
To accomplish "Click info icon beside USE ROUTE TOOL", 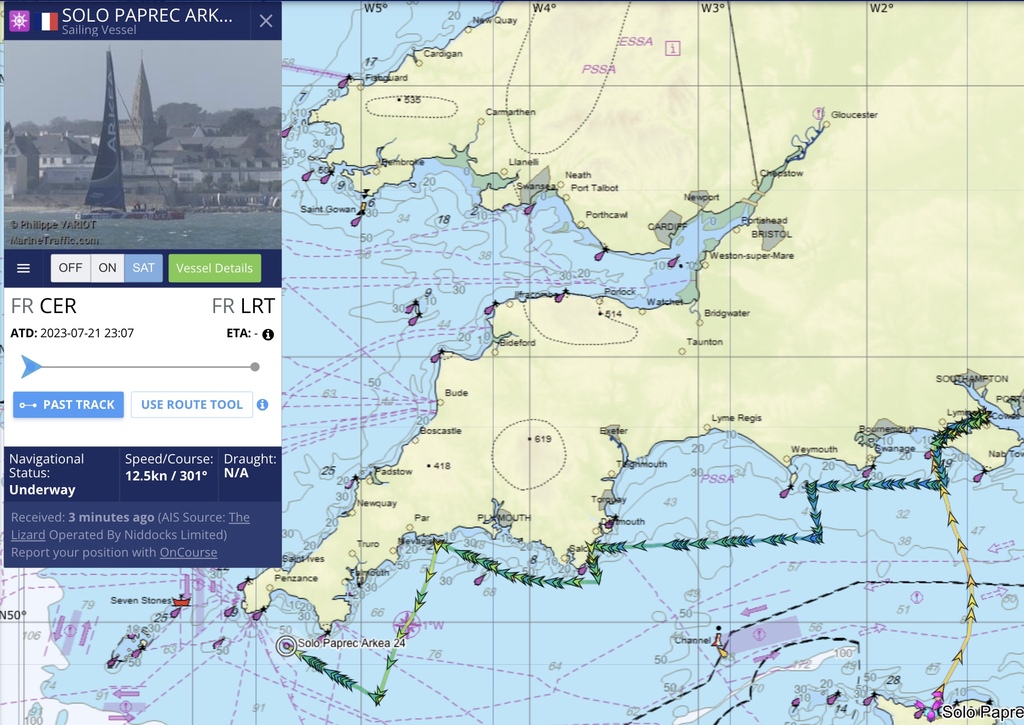I will coord(263,405).
